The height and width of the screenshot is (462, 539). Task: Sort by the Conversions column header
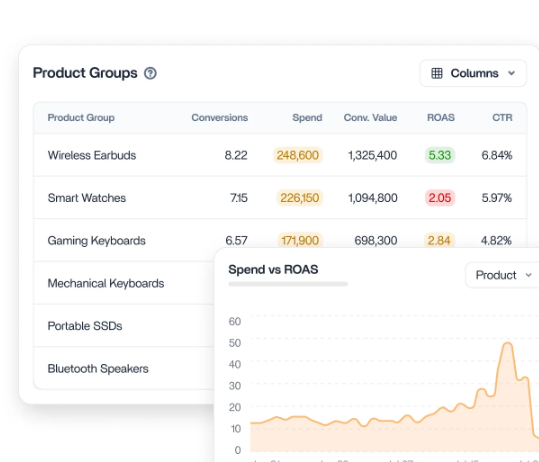(220, 118)
